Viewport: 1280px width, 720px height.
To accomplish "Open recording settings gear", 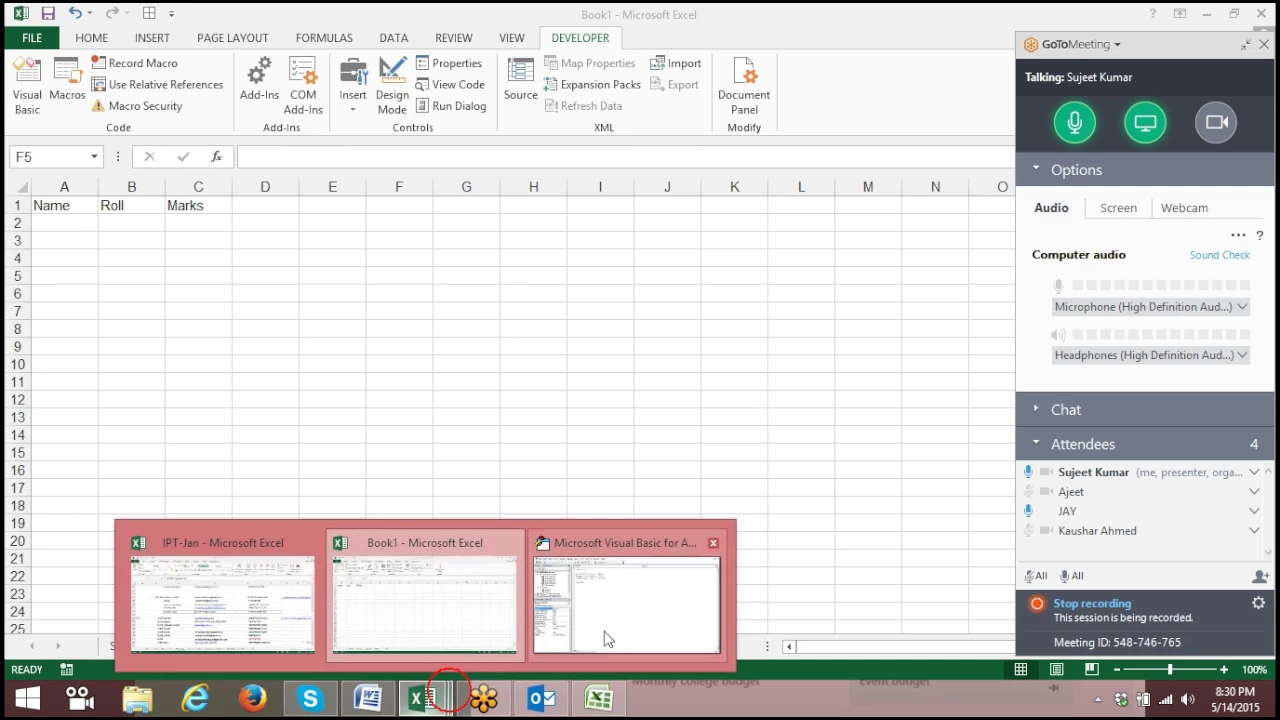I will (1258, 603).
